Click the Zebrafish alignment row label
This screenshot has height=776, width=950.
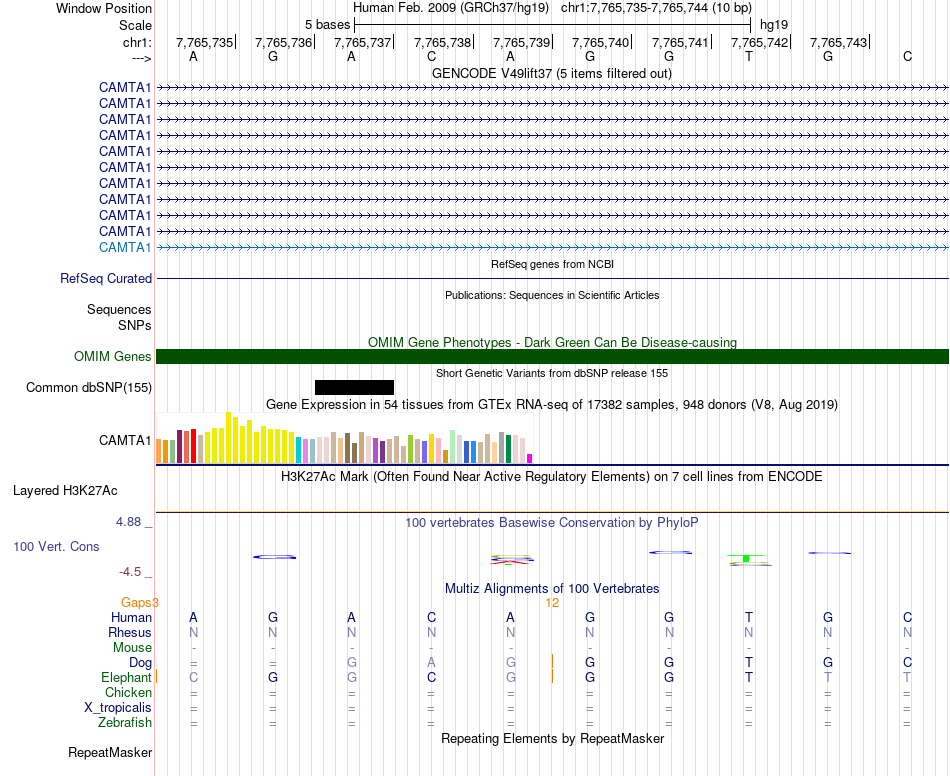point(125,723)
